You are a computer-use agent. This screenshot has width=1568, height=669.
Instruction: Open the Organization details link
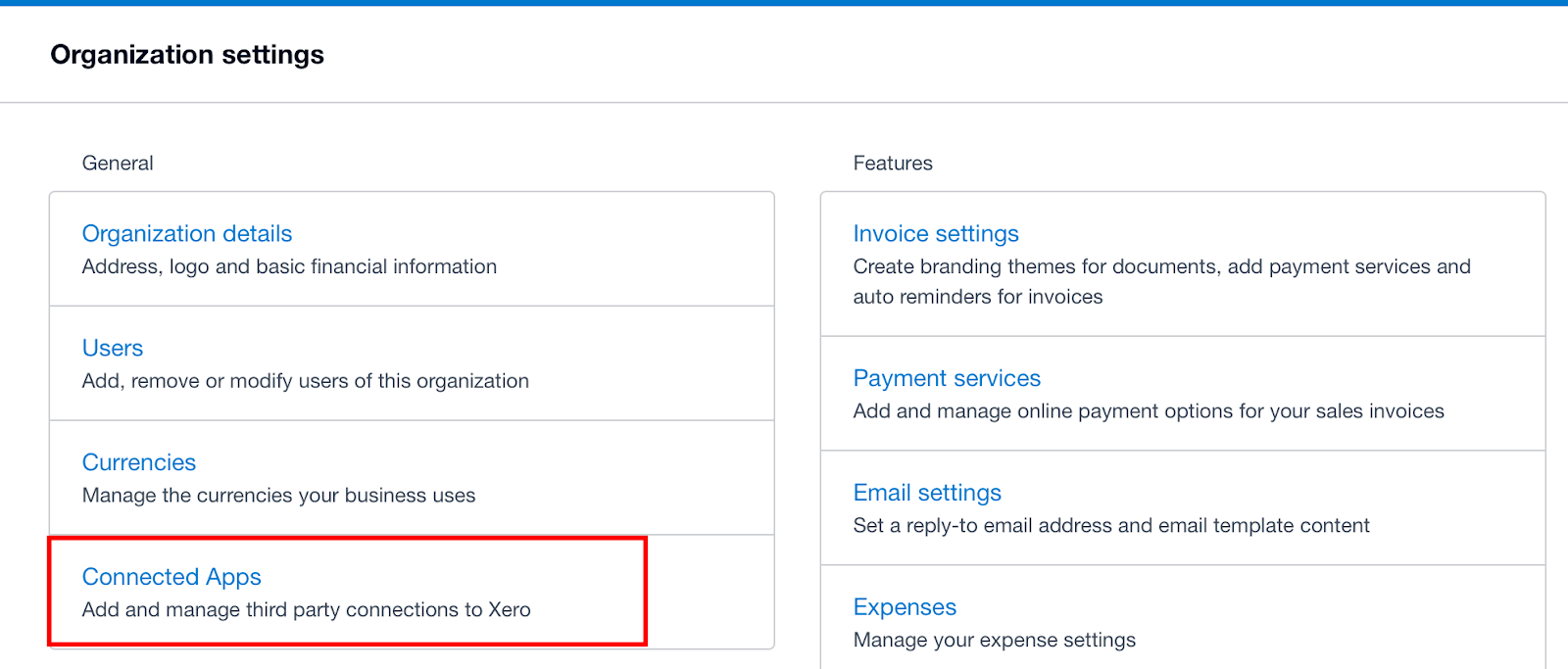[186, 234]
